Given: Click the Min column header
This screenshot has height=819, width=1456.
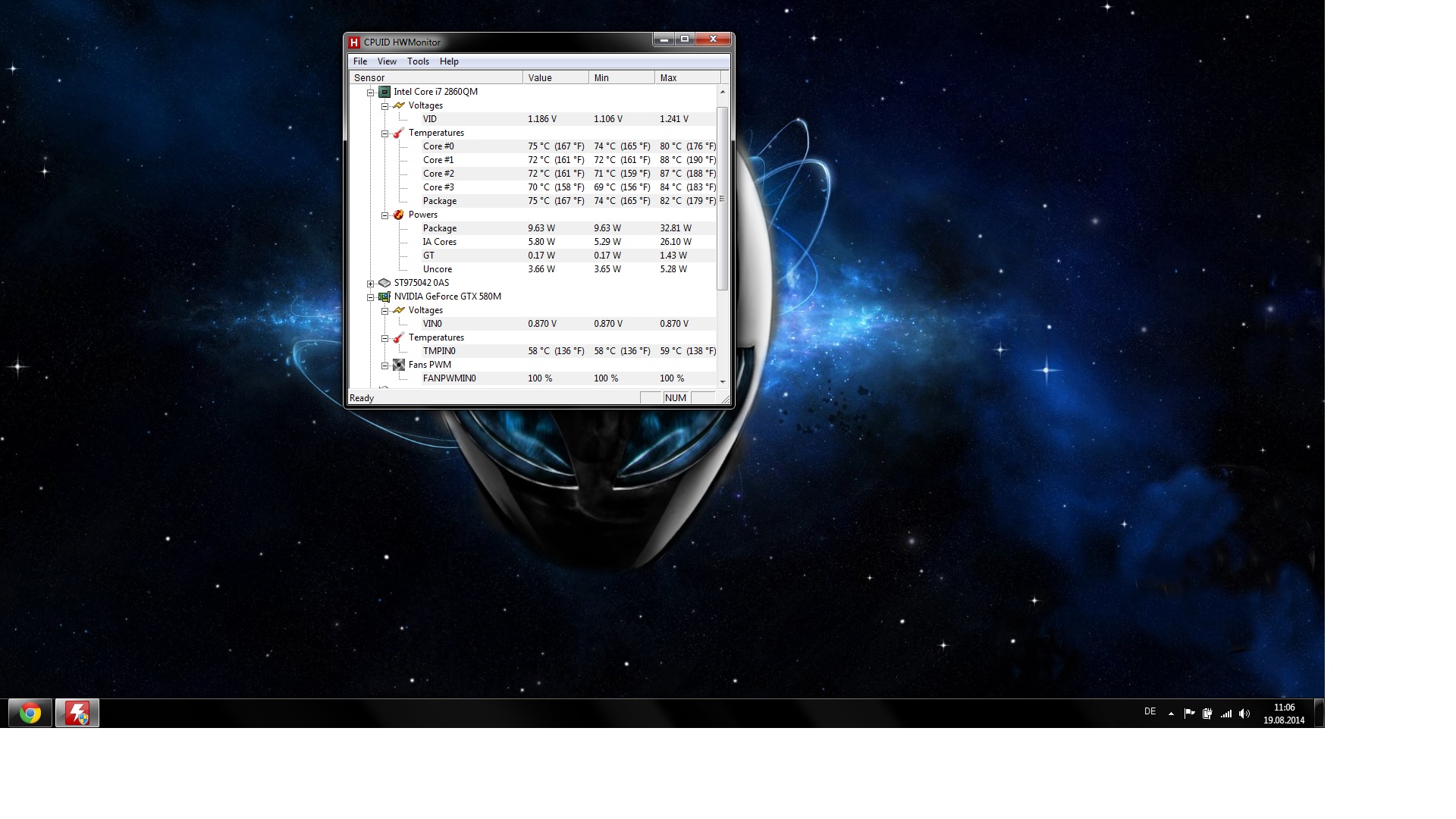Looking at the screenshot, I should click(621, 77).
